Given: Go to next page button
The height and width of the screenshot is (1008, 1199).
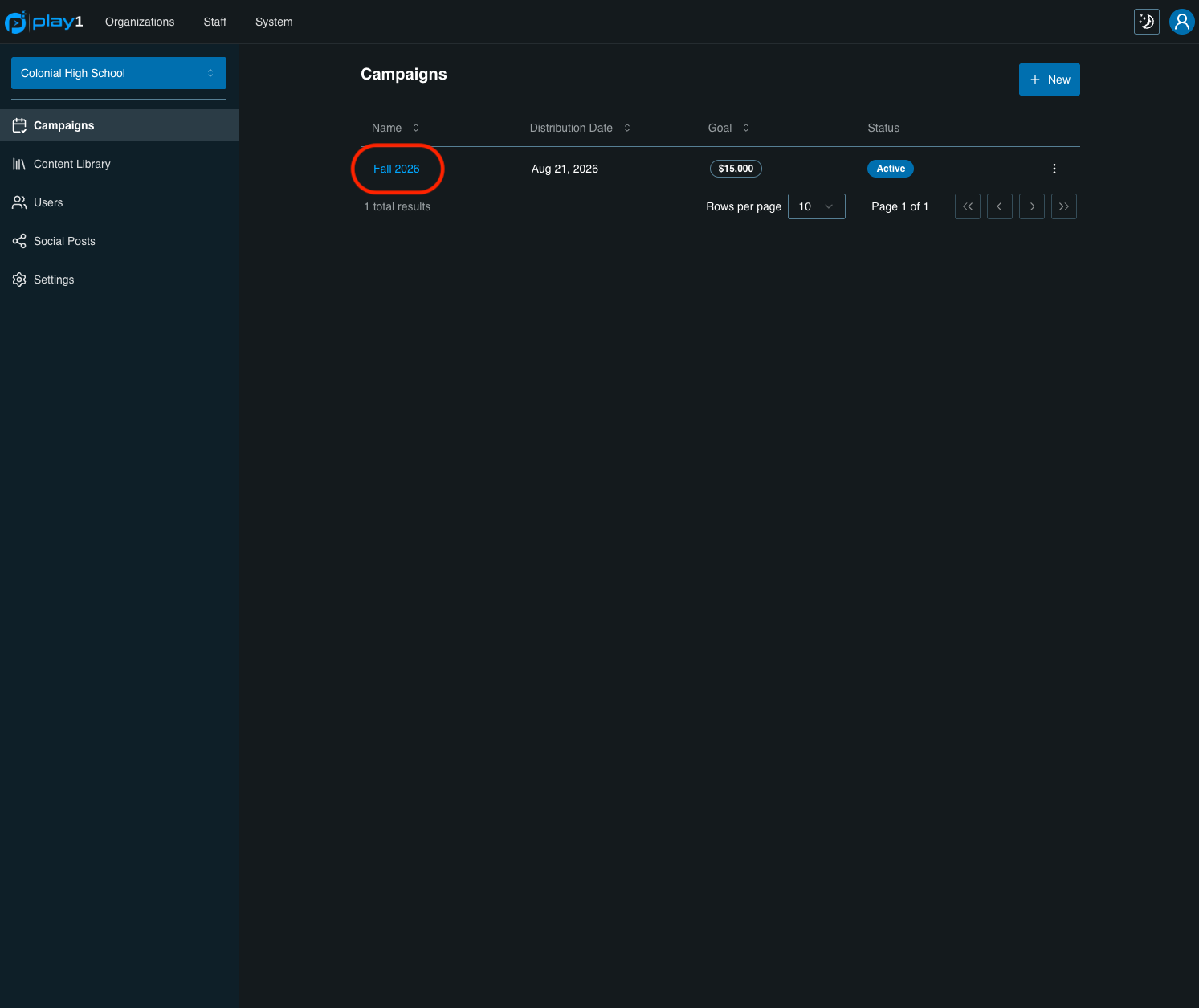Looking at the screenshot, I should pos(1032,206).
